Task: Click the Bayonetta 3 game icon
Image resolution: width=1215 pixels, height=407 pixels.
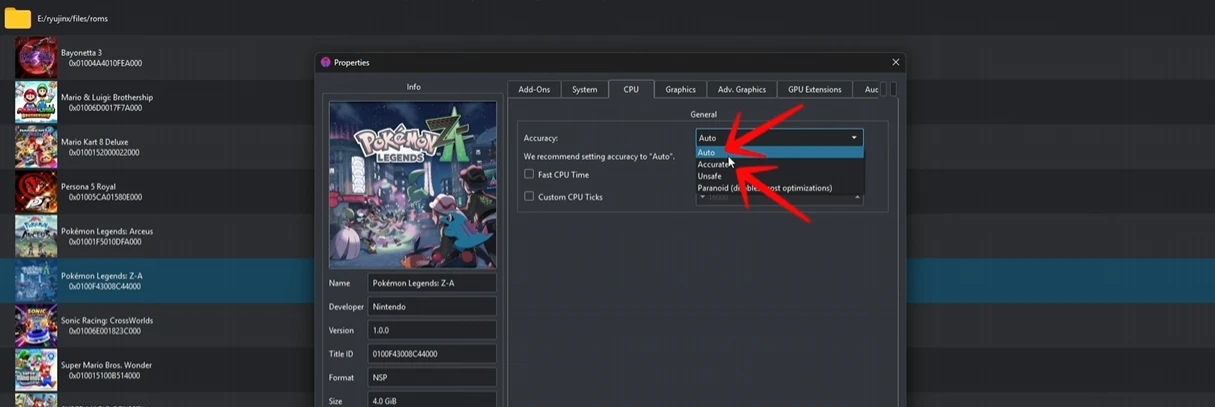Action: click(35, 58)
